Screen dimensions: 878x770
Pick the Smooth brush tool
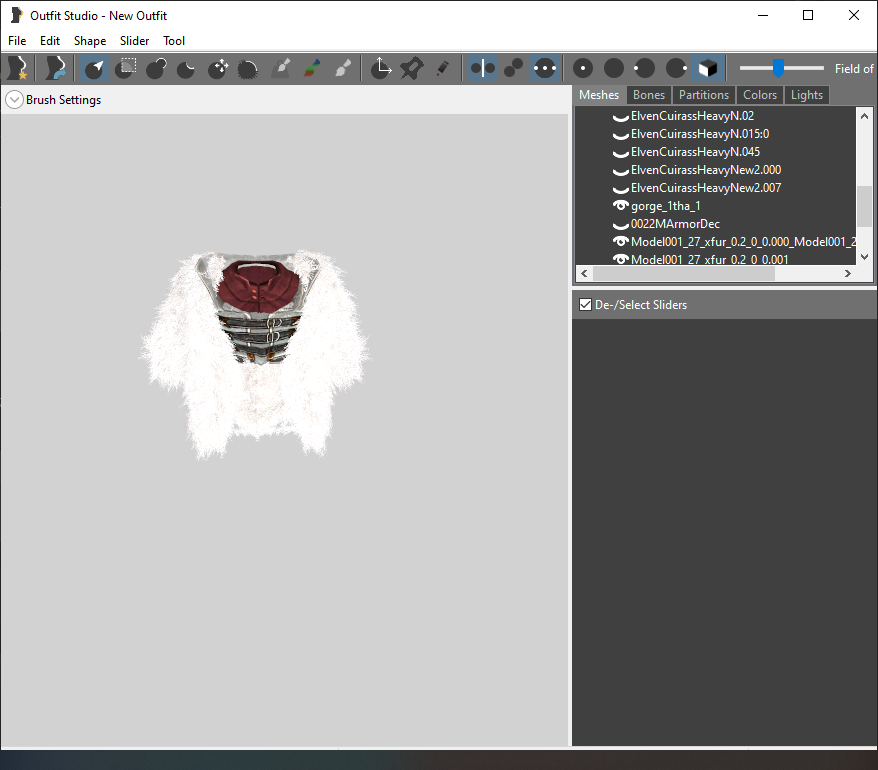click(x=248, y=68)
